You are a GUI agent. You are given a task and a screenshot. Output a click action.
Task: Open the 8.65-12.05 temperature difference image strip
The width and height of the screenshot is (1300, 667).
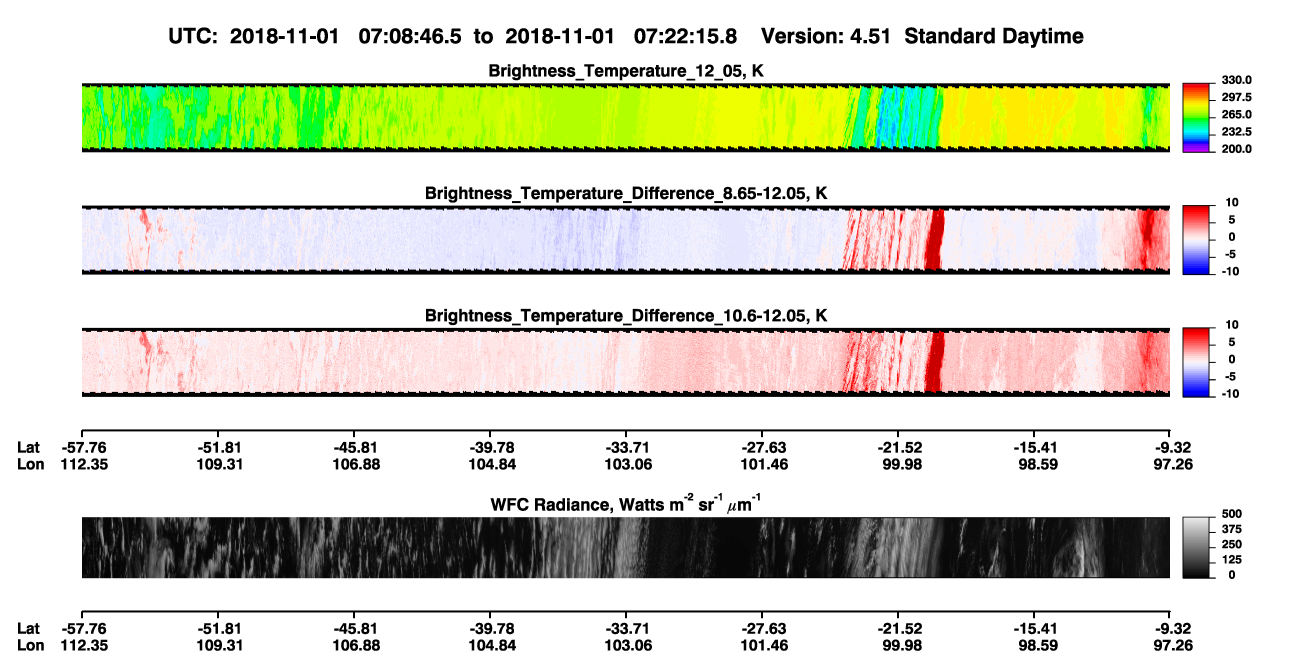626,240
